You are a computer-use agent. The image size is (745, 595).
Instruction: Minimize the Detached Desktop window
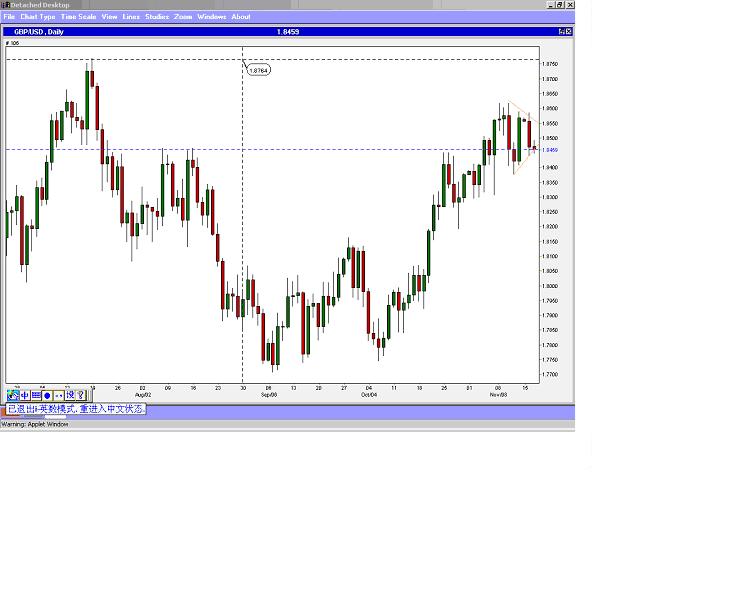[551, 5]
